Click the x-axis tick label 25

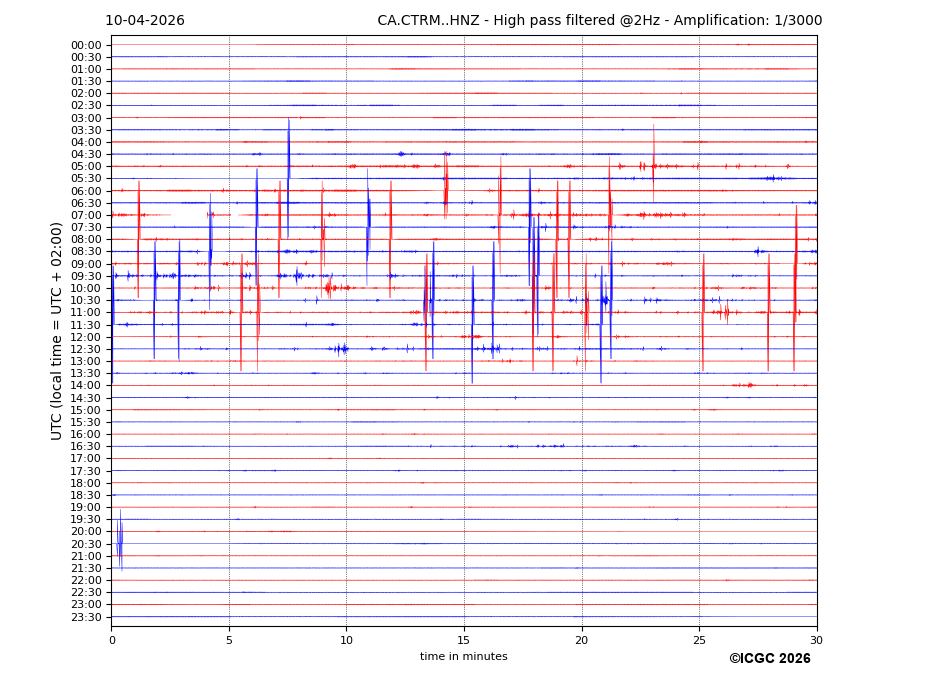pyautogui.click(x=699, y=640)
